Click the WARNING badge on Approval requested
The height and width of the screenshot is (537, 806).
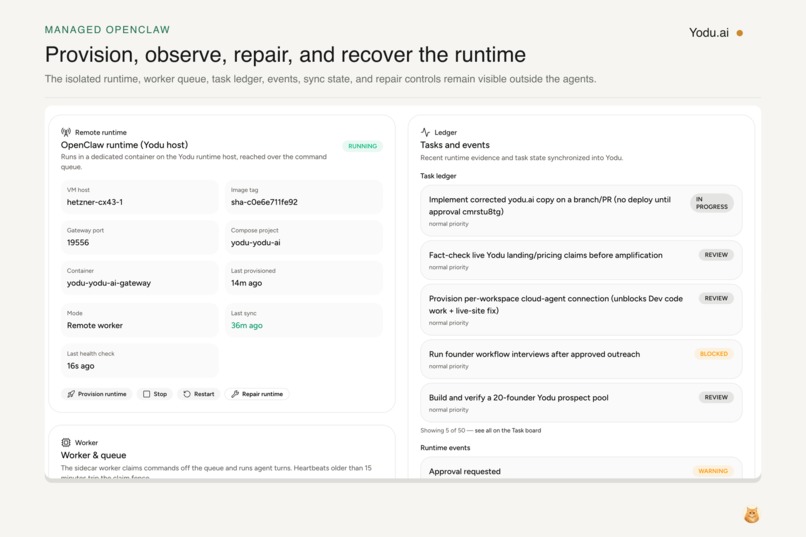pyautogui.click(x=713, y=471)
